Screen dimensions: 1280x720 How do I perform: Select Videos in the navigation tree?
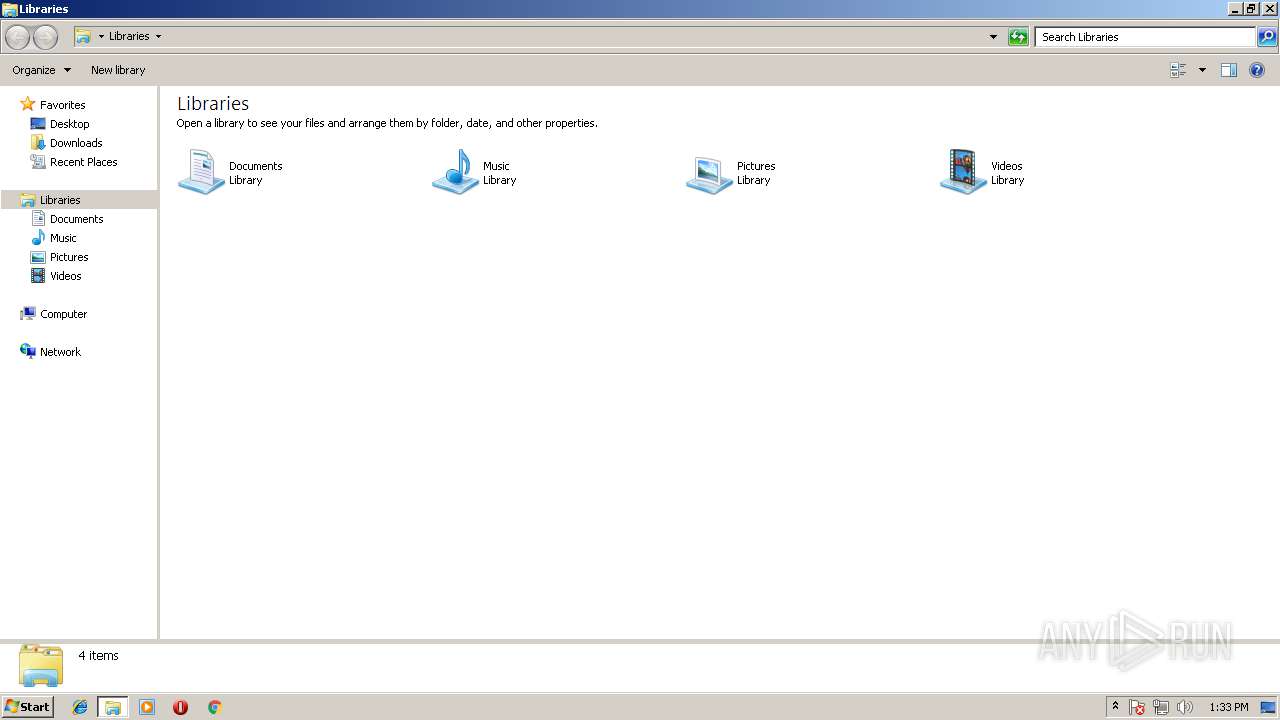click(x=65, y=276)
